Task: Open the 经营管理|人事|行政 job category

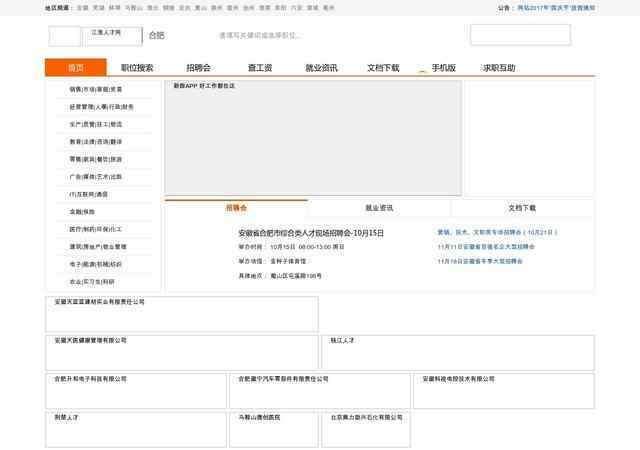Action: (102, 107)
